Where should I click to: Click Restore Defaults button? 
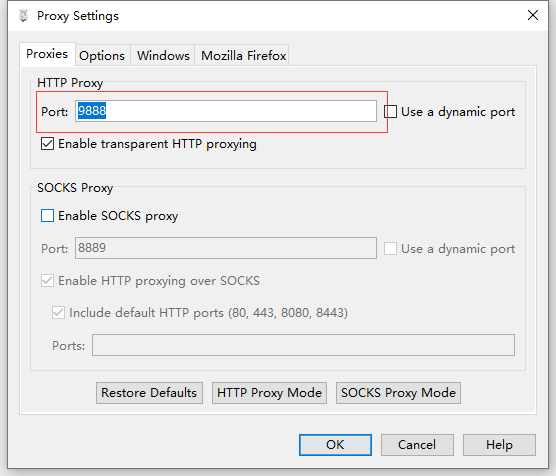[149, 393]
